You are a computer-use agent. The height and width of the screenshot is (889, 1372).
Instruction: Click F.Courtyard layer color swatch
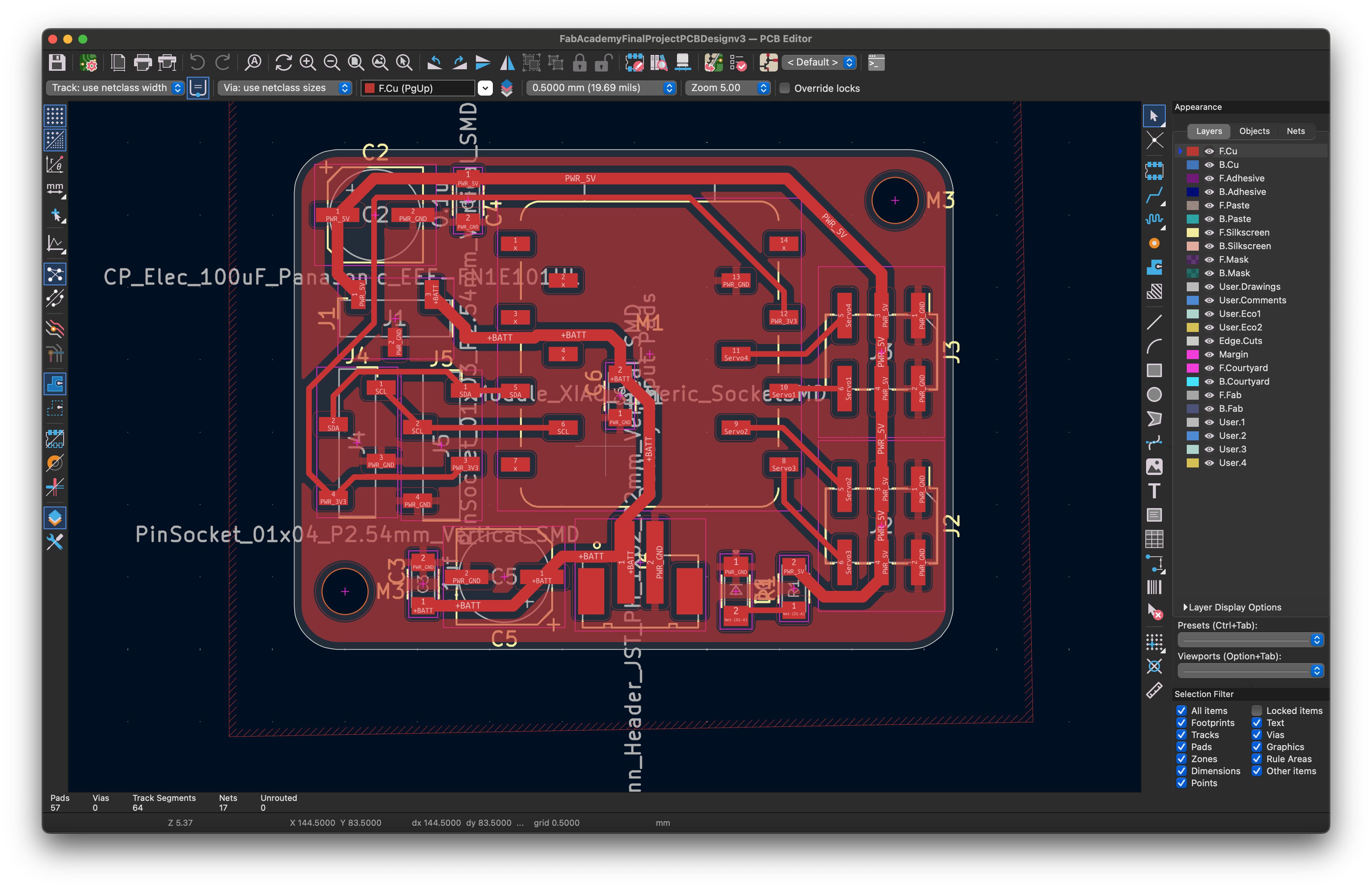click(1193, 368)
